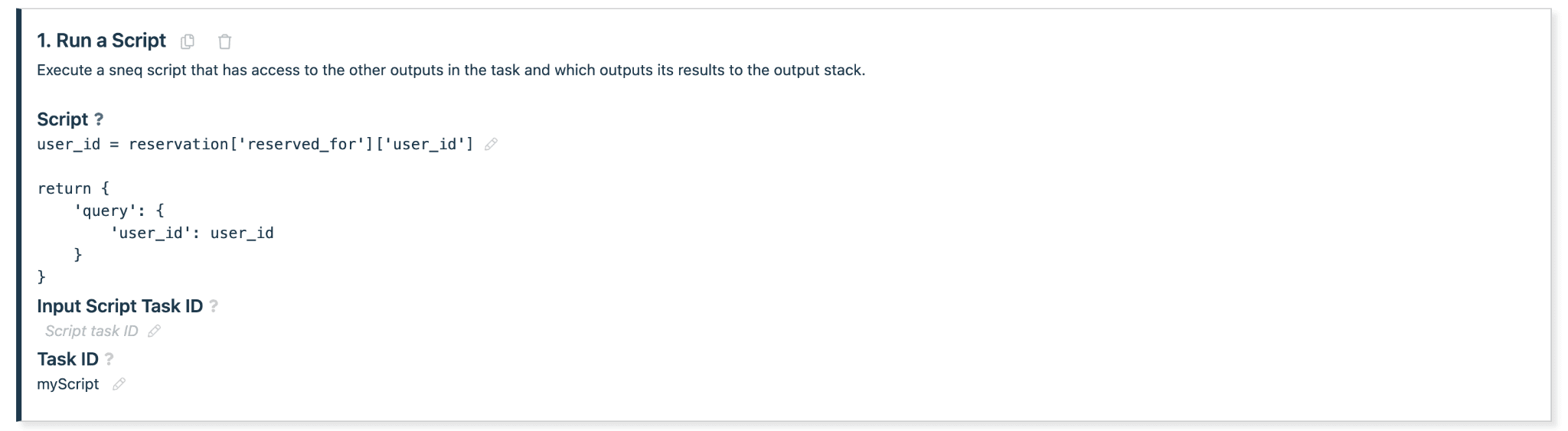This screenshot has height=431, width=1568.
Task: Show help for Input Script Task ID
Action: [x=214, y=306]
